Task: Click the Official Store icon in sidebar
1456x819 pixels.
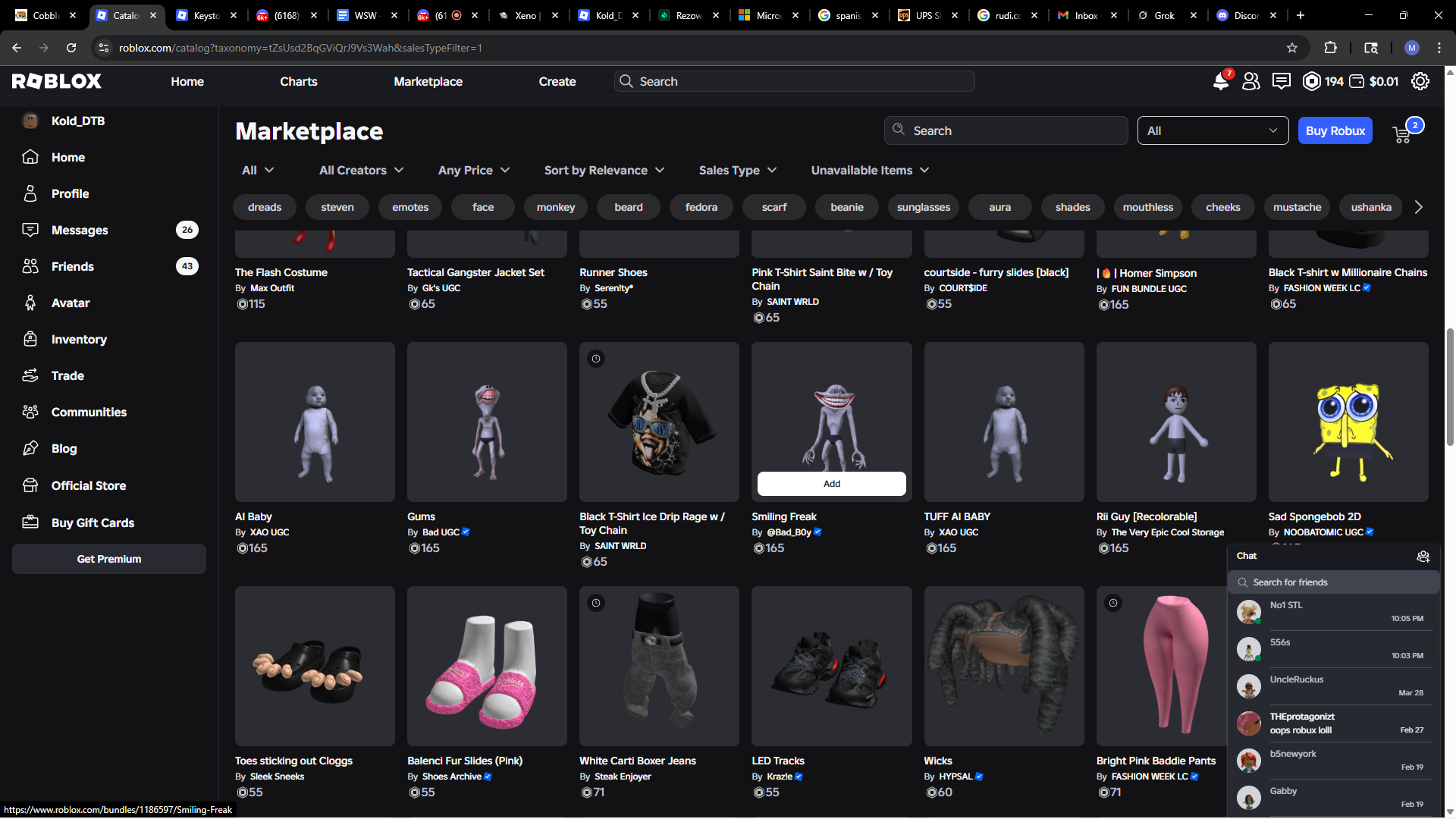Action: 30,485
